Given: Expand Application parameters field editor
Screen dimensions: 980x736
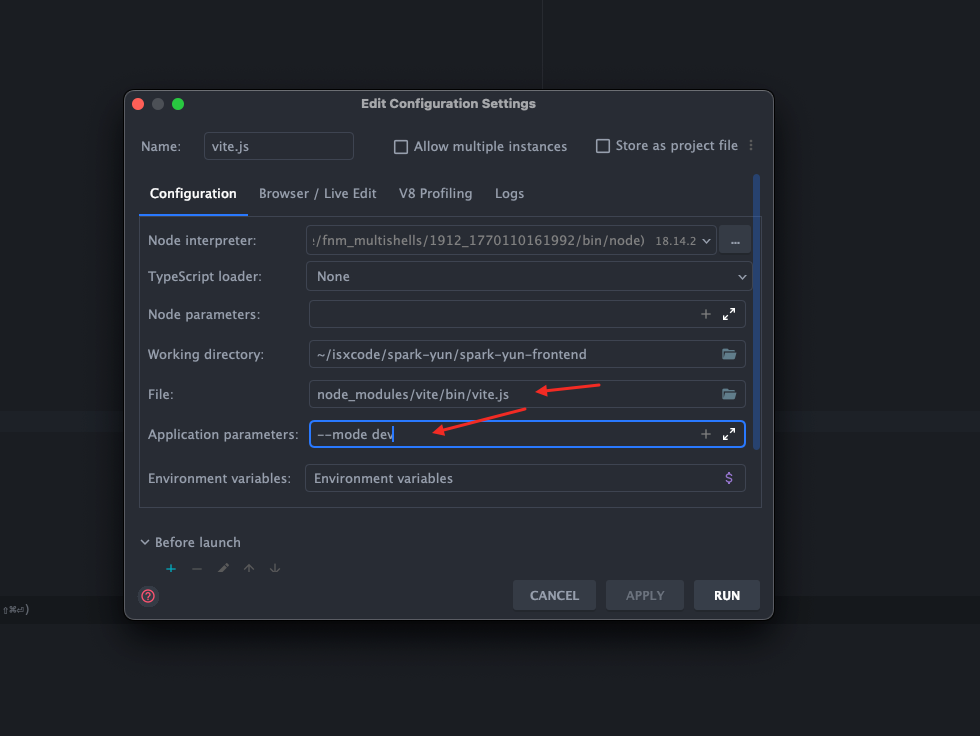Looking at the screenshot, I should [x=729, y=434].
